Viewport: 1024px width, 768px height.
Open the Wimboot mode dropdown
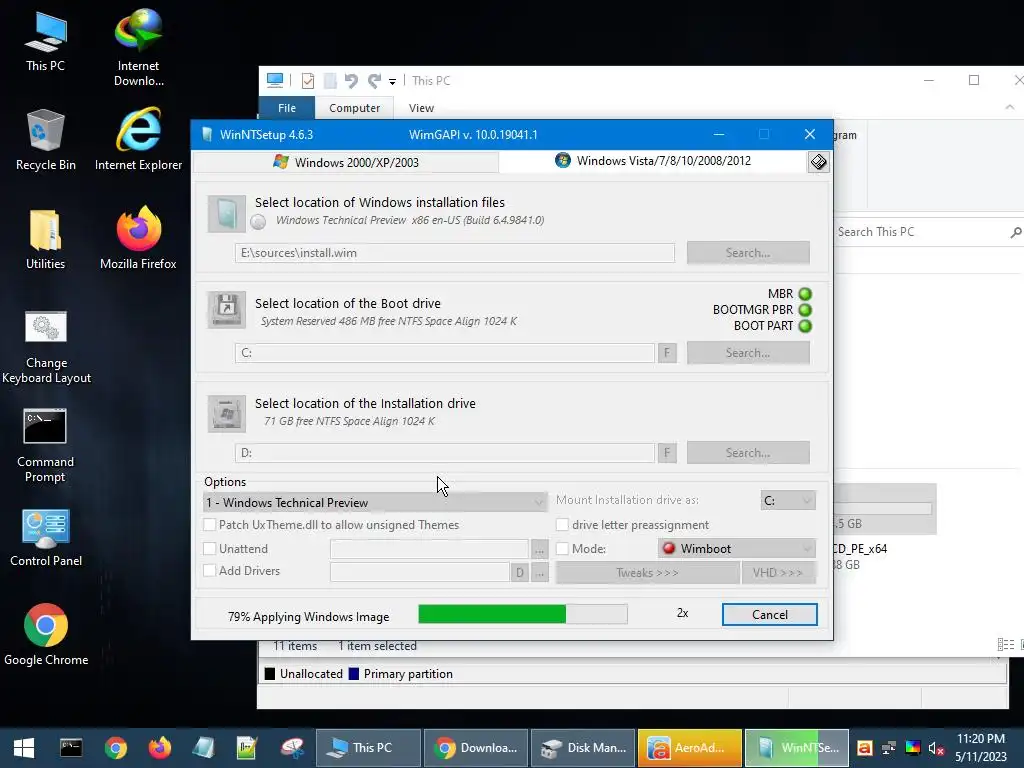[x=737, y=549]
